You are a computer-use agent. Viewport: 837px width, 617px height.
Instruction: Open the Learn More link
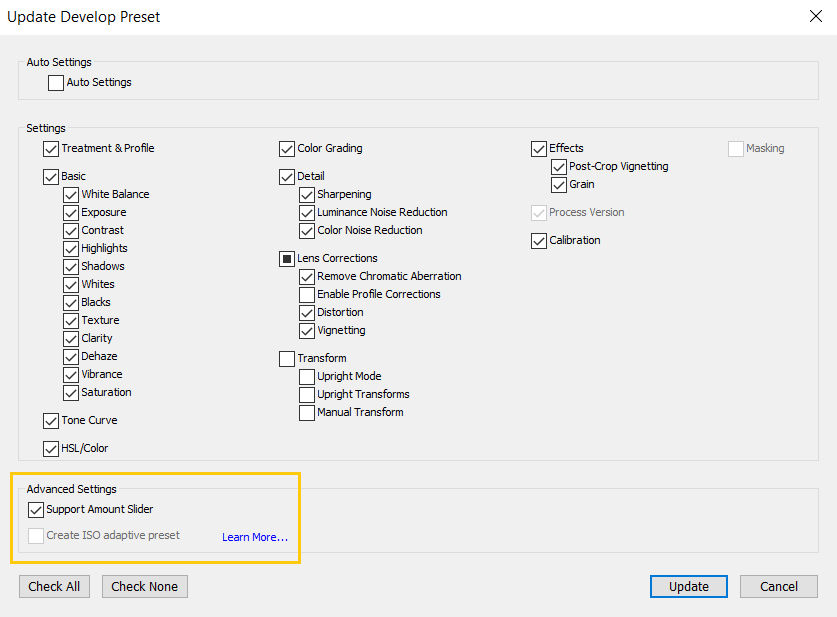[255, 537]
